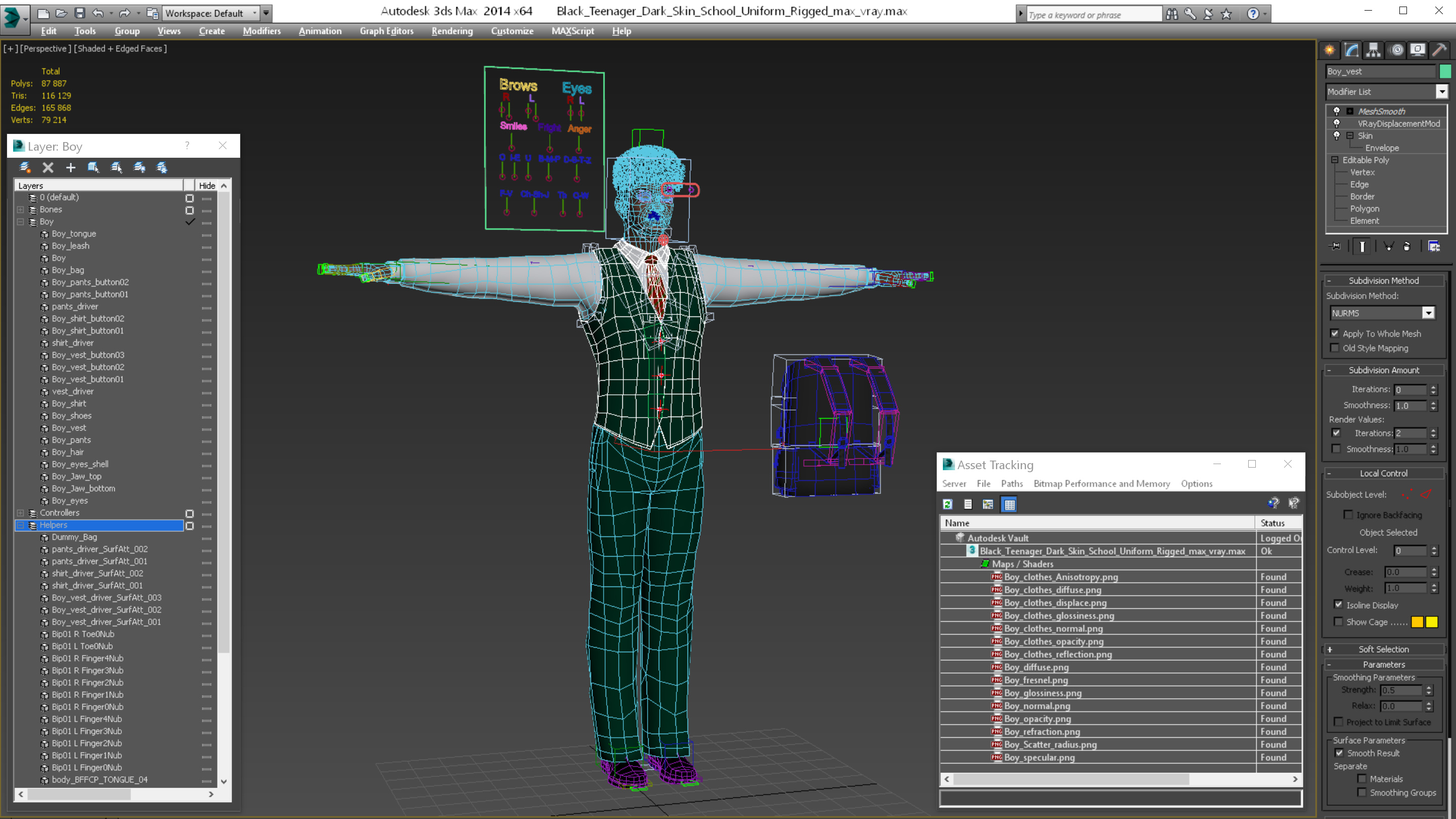Screen dimensions: 1456x819
Task: Open Bitmap Performance and Memory menu
Action: coord(1102,484)
